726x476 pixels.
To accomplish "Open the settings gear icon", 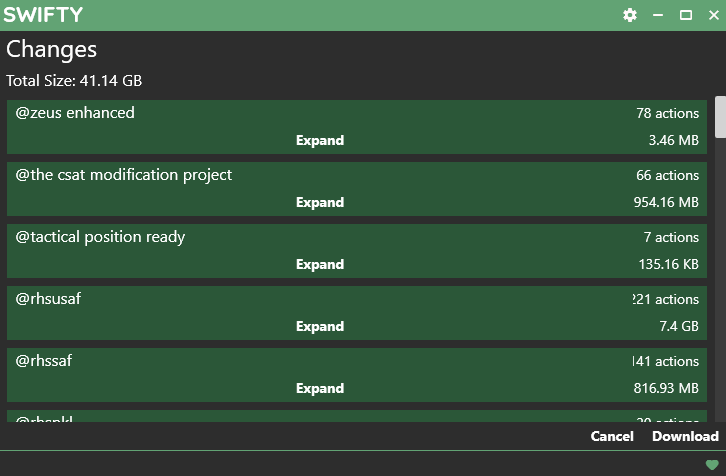I will [x=630, y=15].
